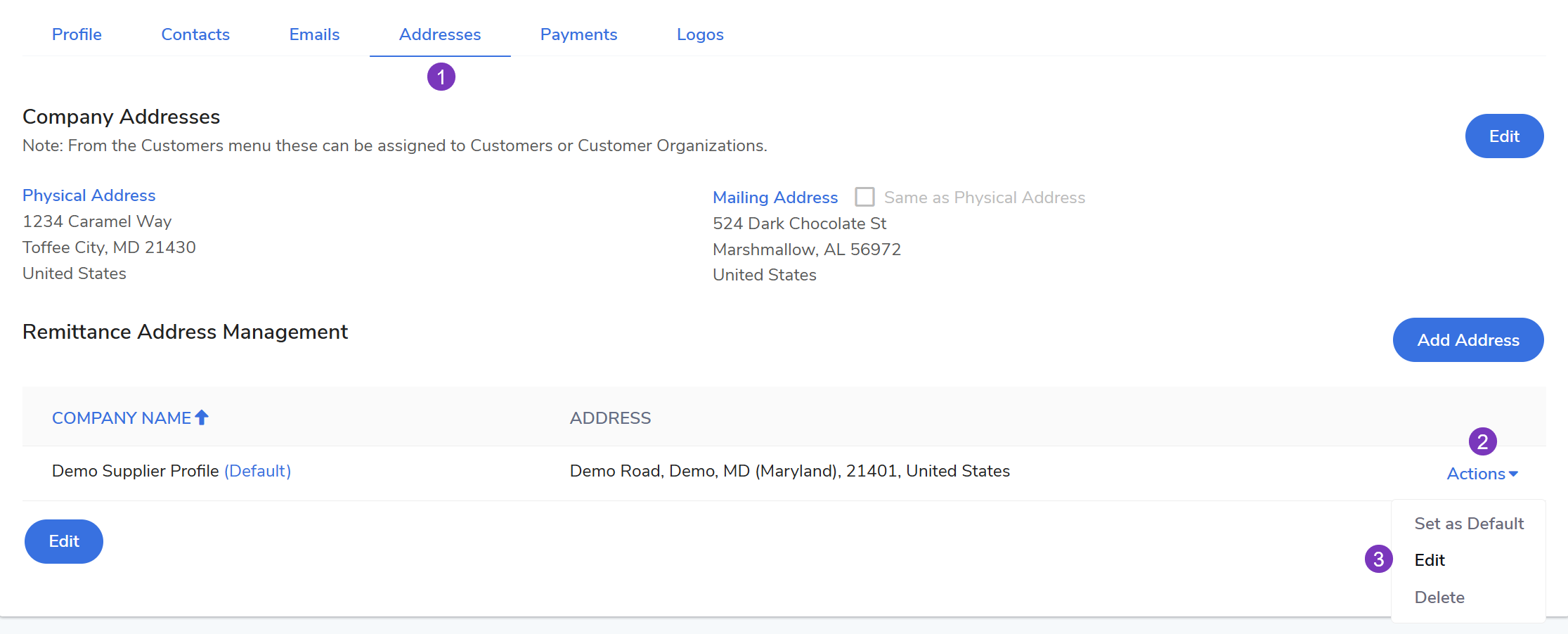Click the sort arrow beside Company Name

[202, 418]
